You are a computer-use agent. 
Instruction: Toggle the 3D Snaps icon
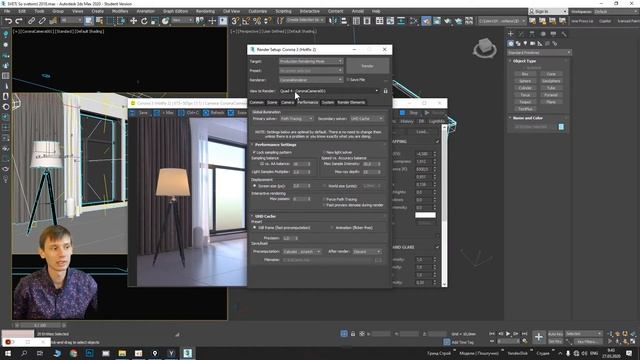point(235,21)
